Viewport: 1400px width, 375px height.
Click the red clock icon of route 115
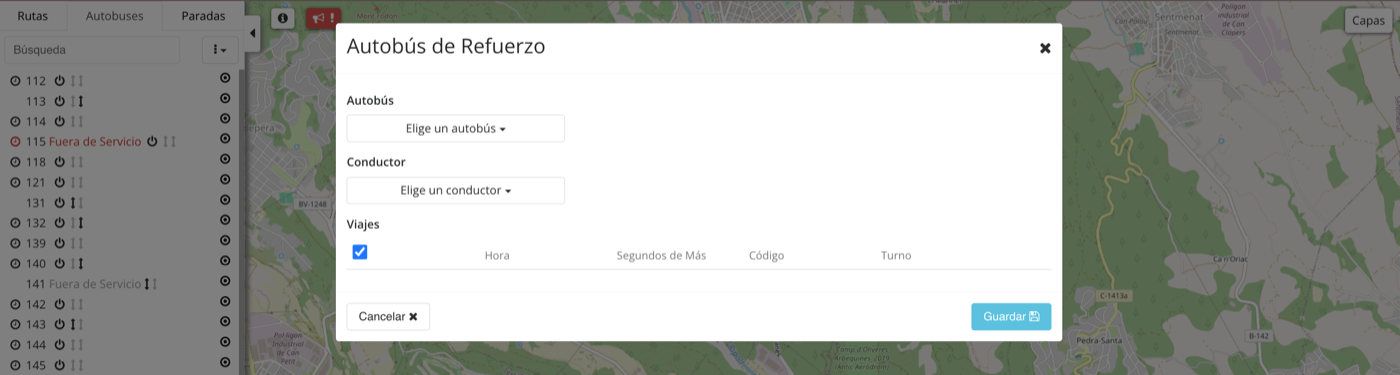point(15,142)
